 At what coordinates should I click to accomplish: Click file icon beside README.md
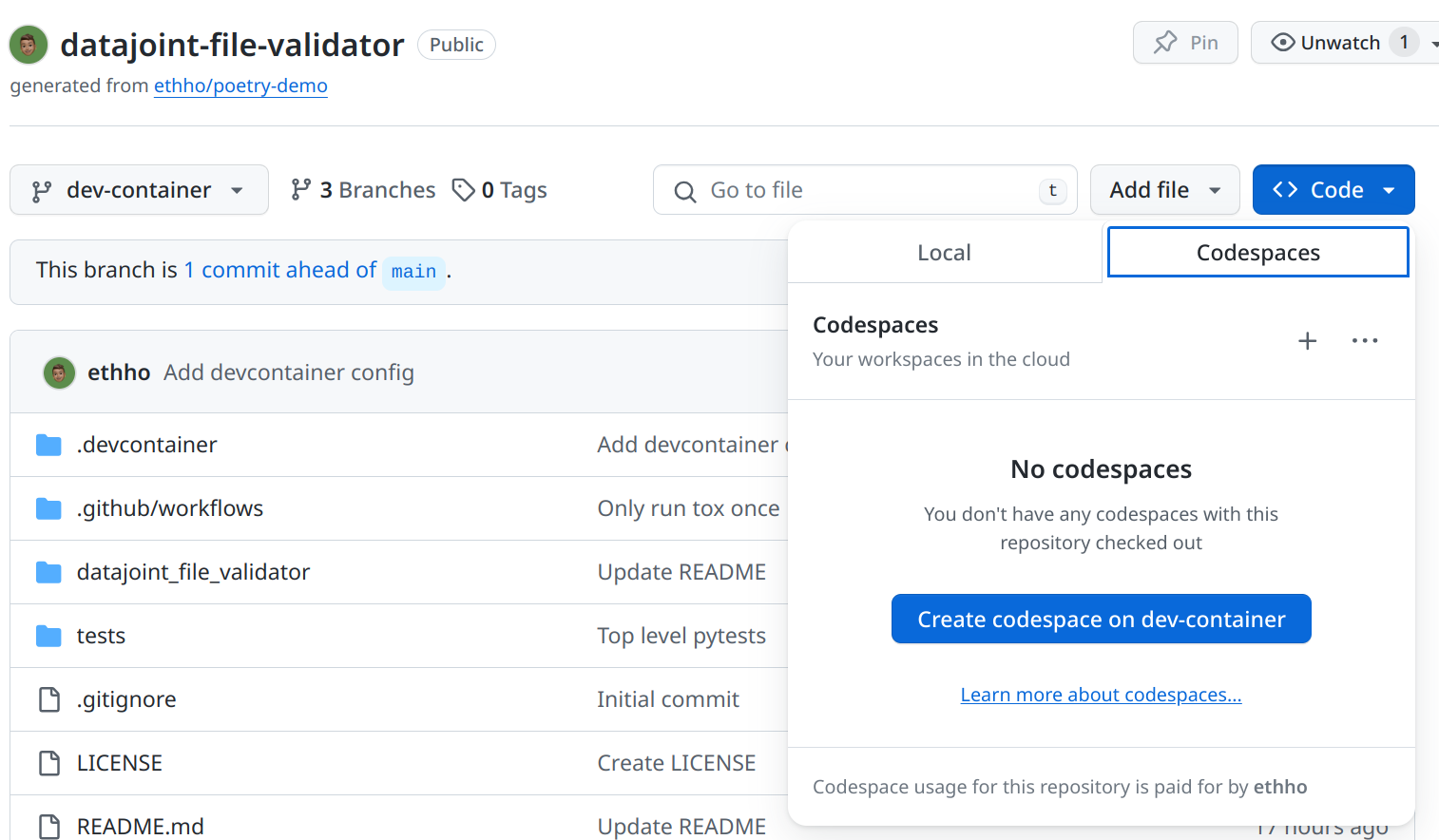point(49,827)
